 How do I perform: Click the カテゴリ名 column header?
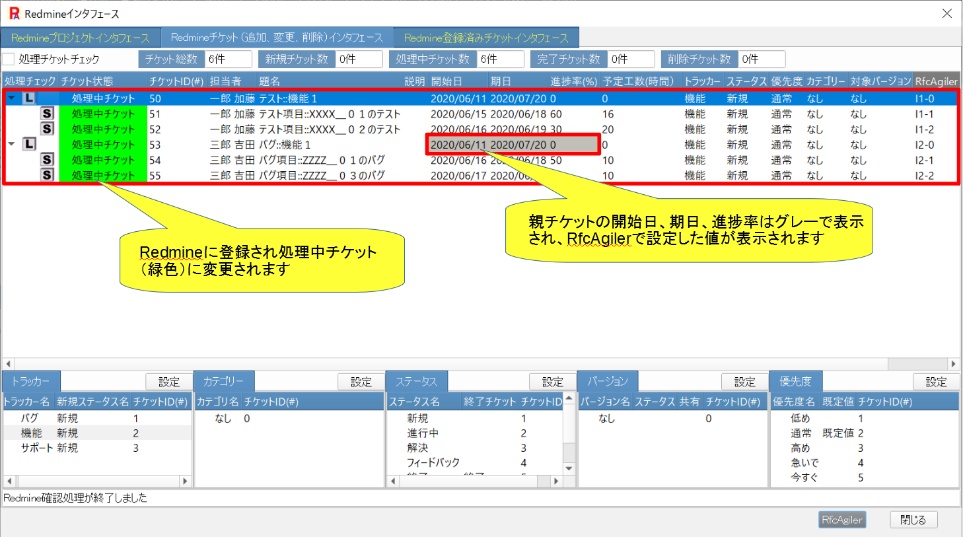pos(217,402)
